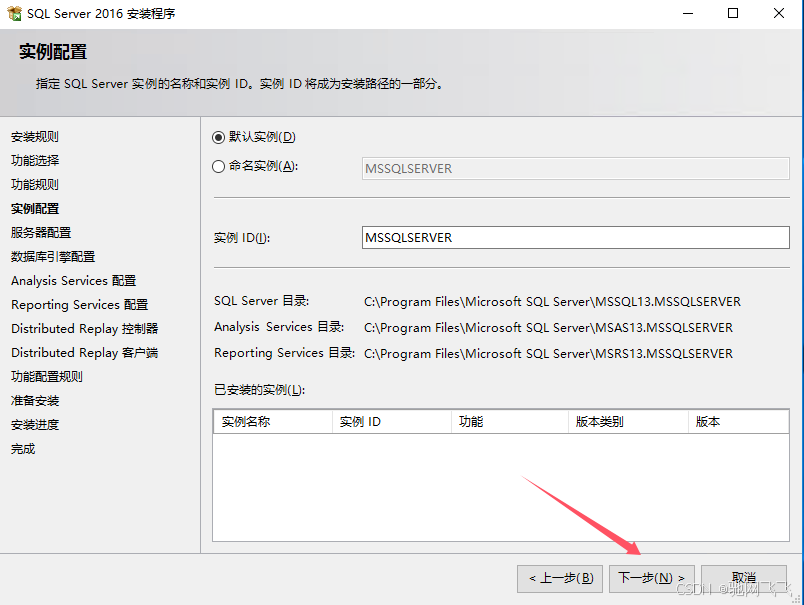Open the 数据库引擎配置 step in sidebar

point(53,257)
